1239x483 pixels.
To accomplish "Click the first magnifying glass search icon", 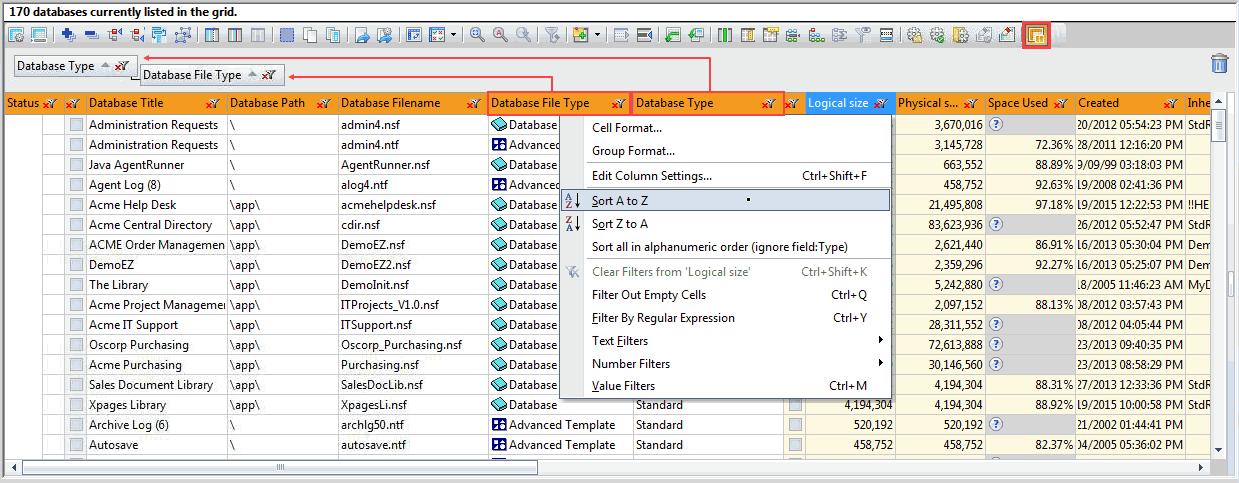I will pyautogui.click(x=477, y=35).
